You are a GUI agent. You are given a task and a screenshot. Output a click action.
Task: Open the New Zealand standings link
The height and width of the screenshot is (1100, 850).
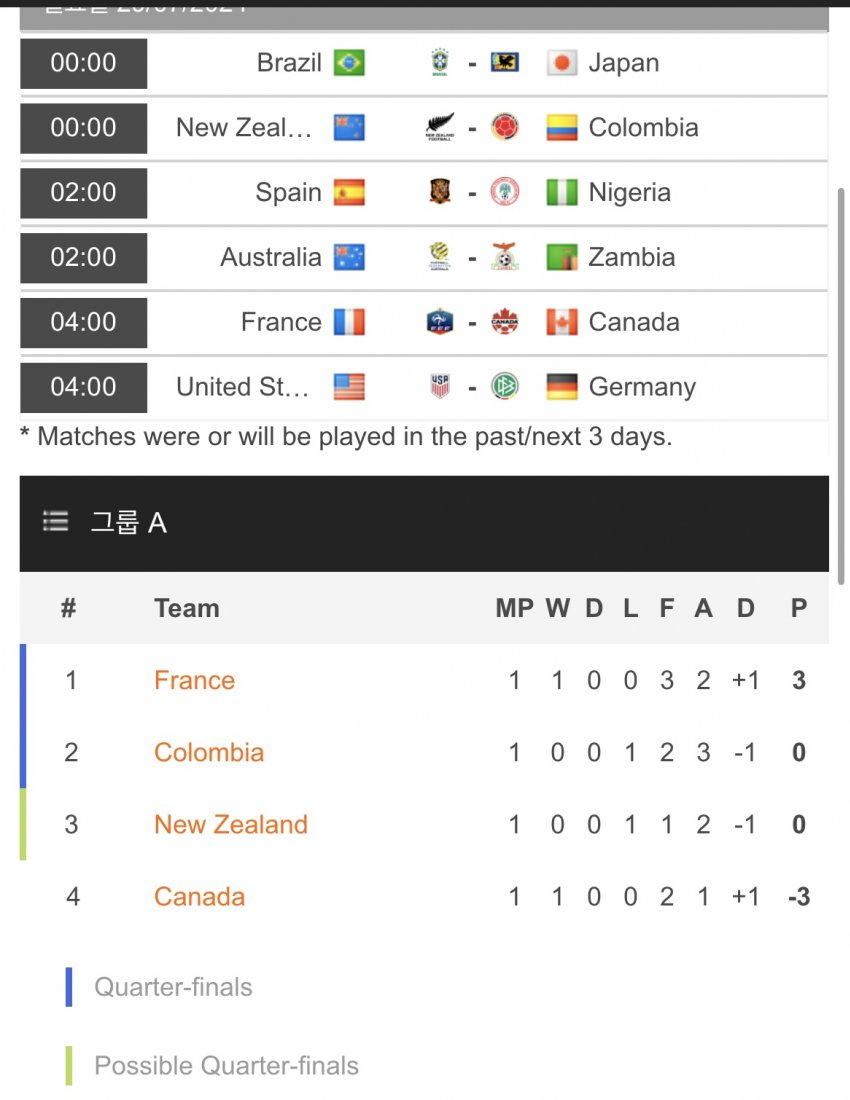click(x=231, y=825)
